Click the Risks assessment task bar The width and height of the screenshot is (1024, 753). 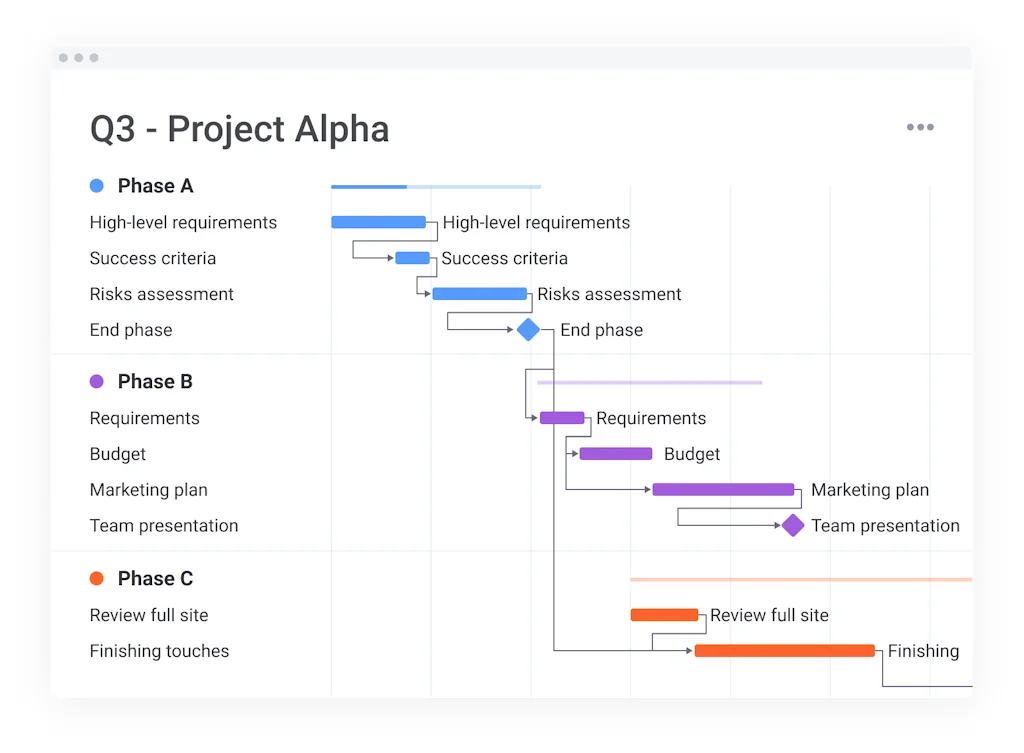tap(480, 294)
